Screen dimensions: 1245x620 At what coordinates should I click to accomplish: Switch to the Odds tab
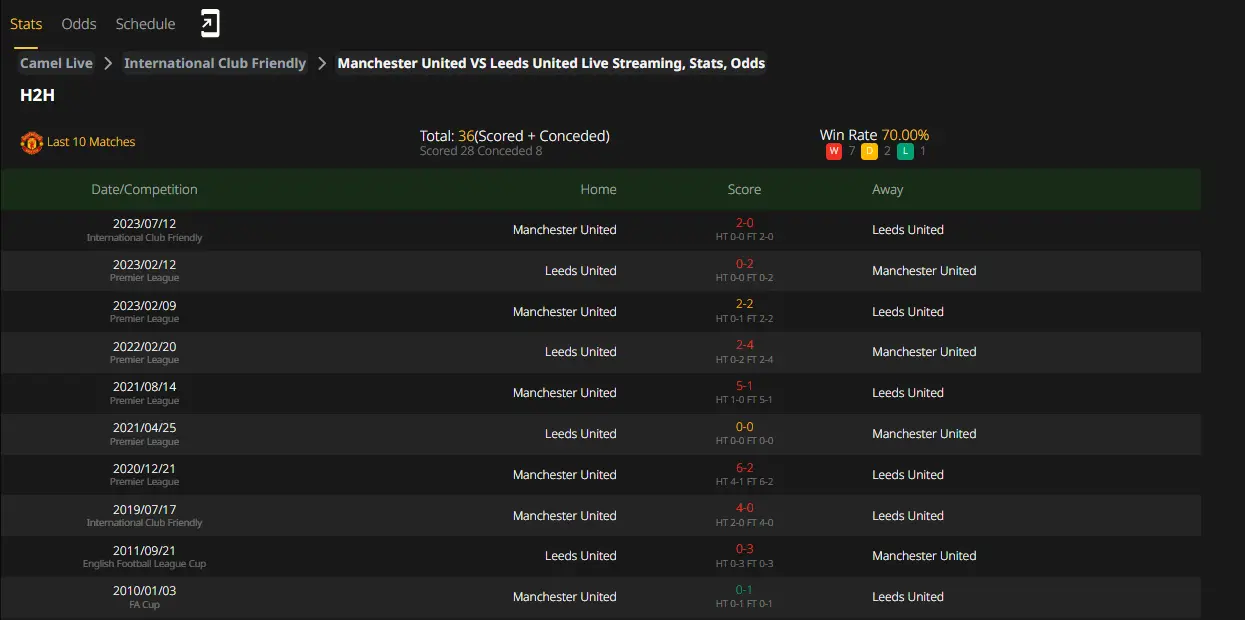coord(79,24)
